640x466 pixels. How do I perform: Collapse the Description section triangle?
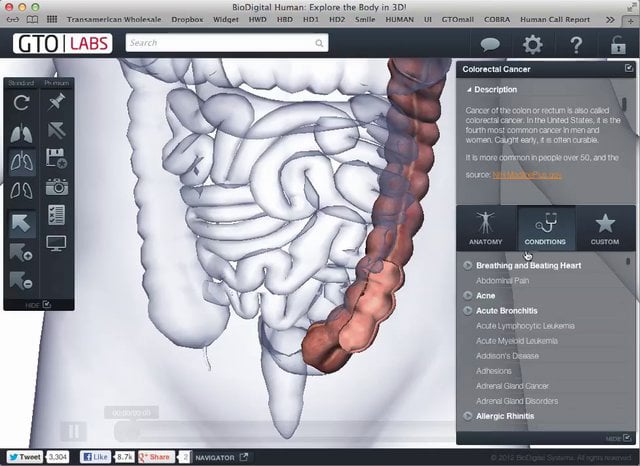tap(468, 90)
